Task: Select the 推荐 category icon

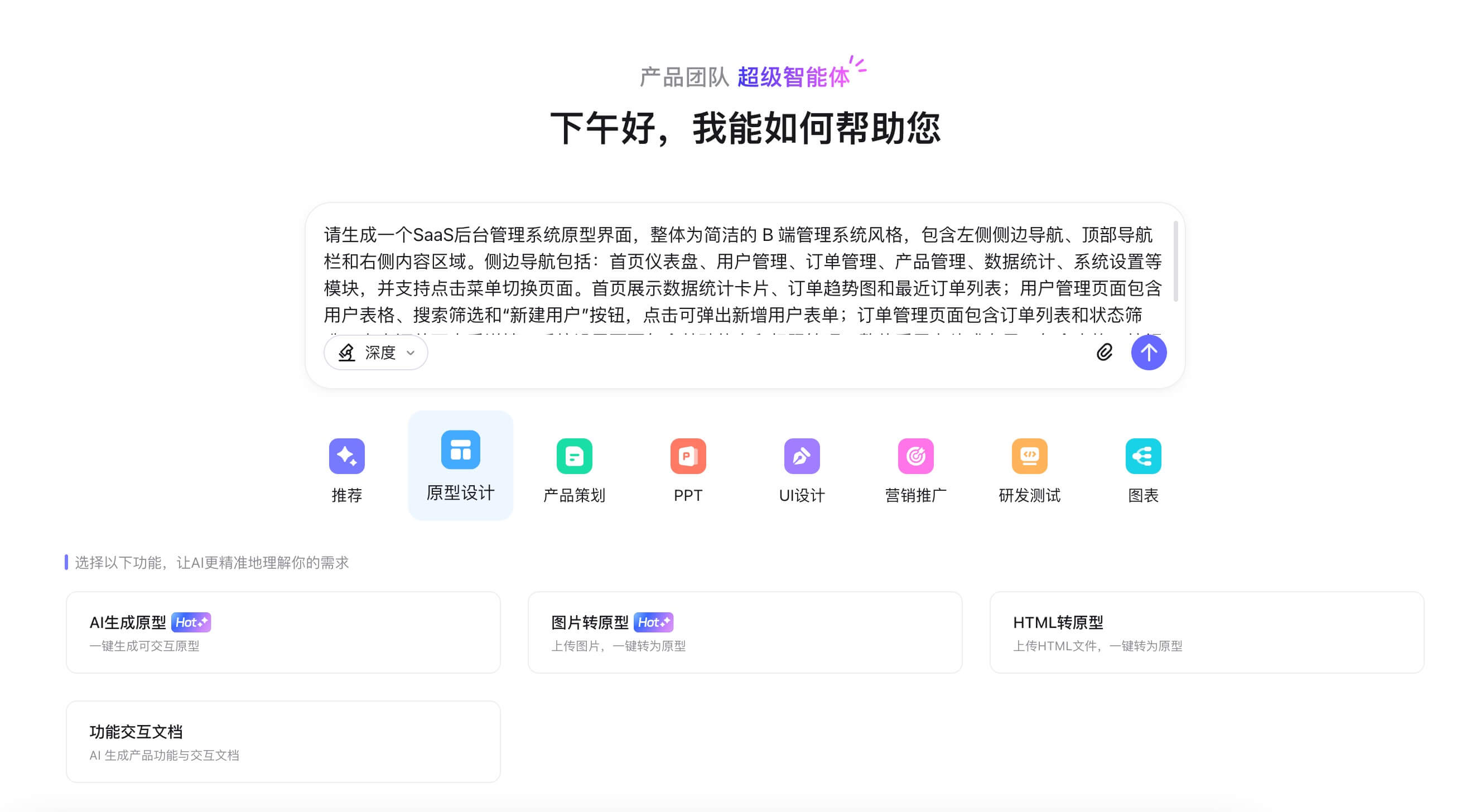Action: (x=347, y=455)
